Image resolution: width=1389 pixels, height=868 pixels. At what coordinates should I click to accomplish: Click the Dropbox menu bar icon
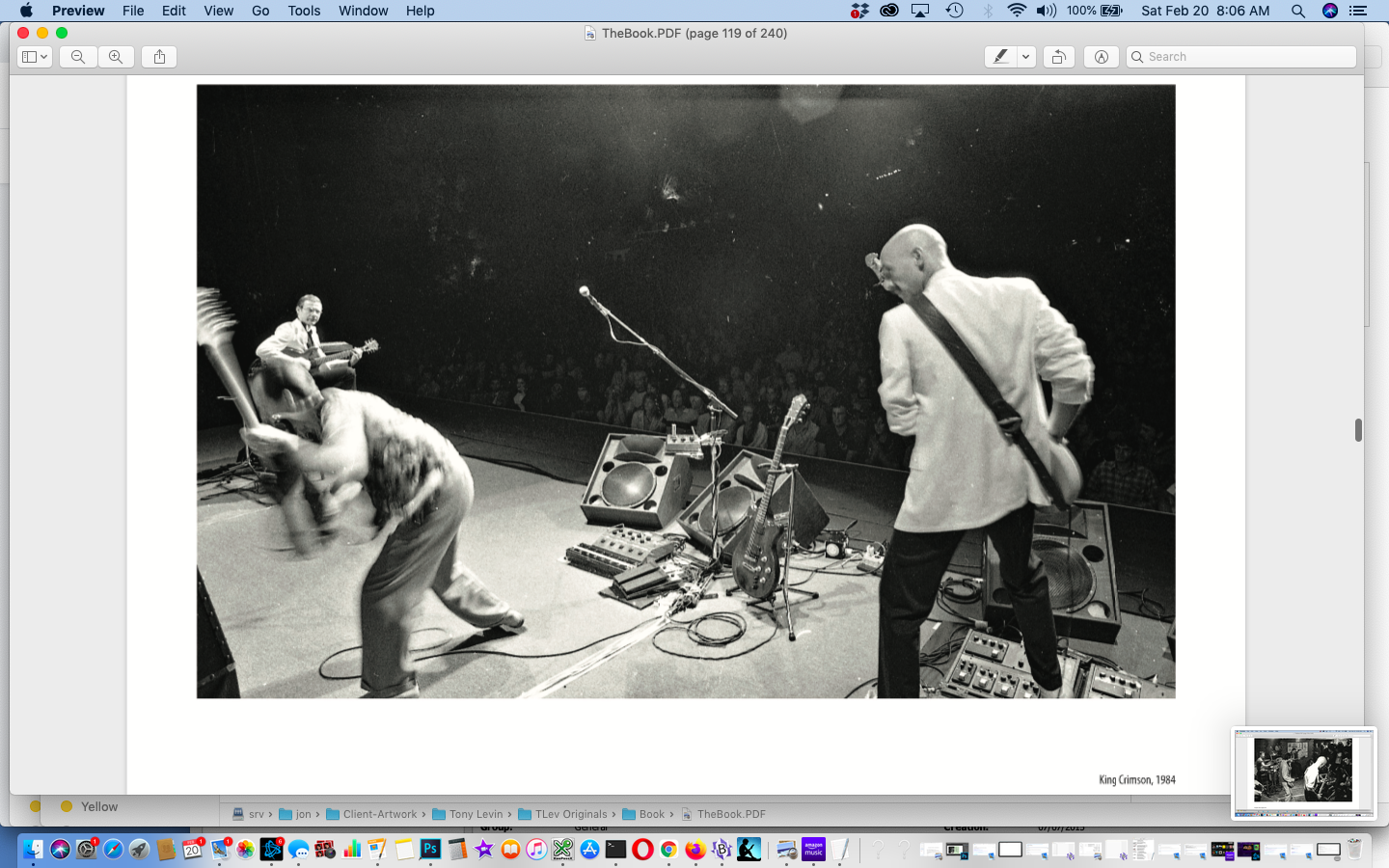pyautogui.click(x=859, y=11)
